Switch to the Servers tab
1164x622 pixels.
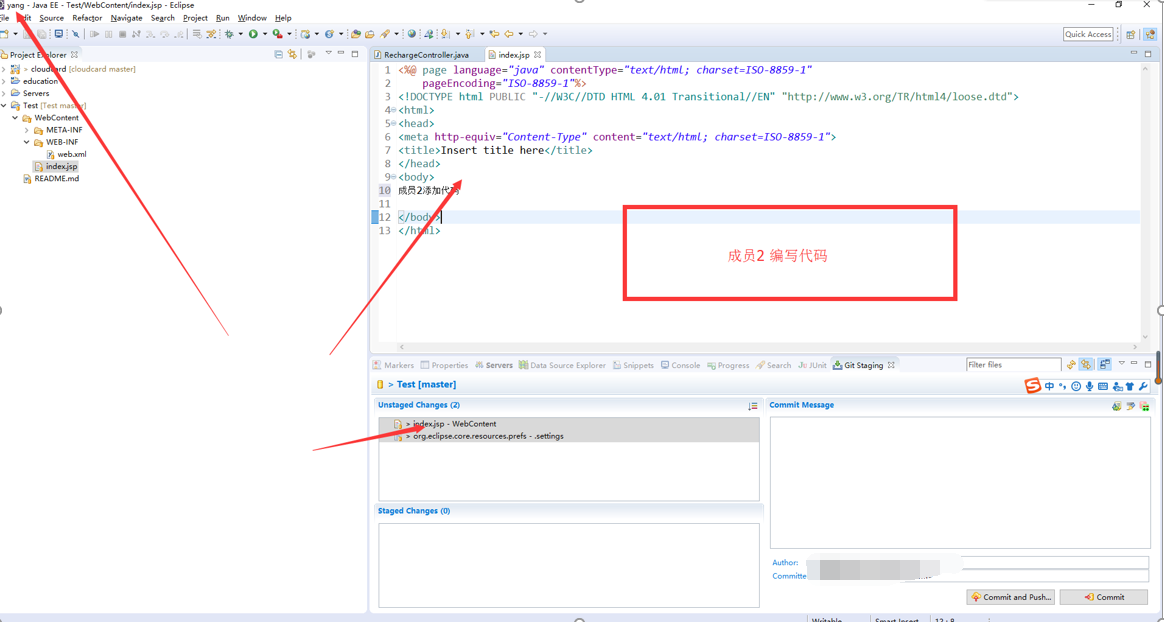coord(494,365)
